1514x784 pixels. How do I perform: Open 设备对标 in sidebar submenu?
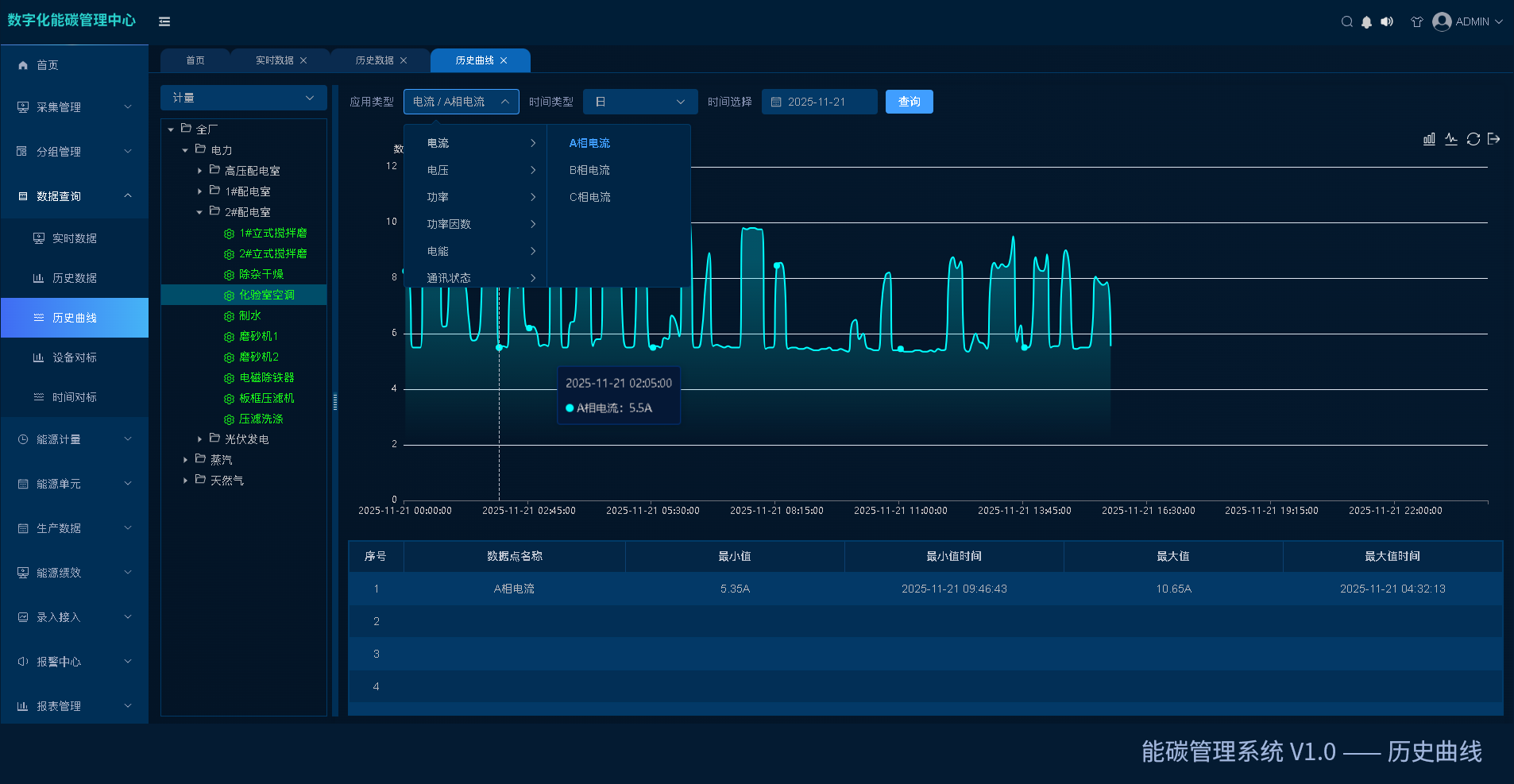click(x=75, y=357)
